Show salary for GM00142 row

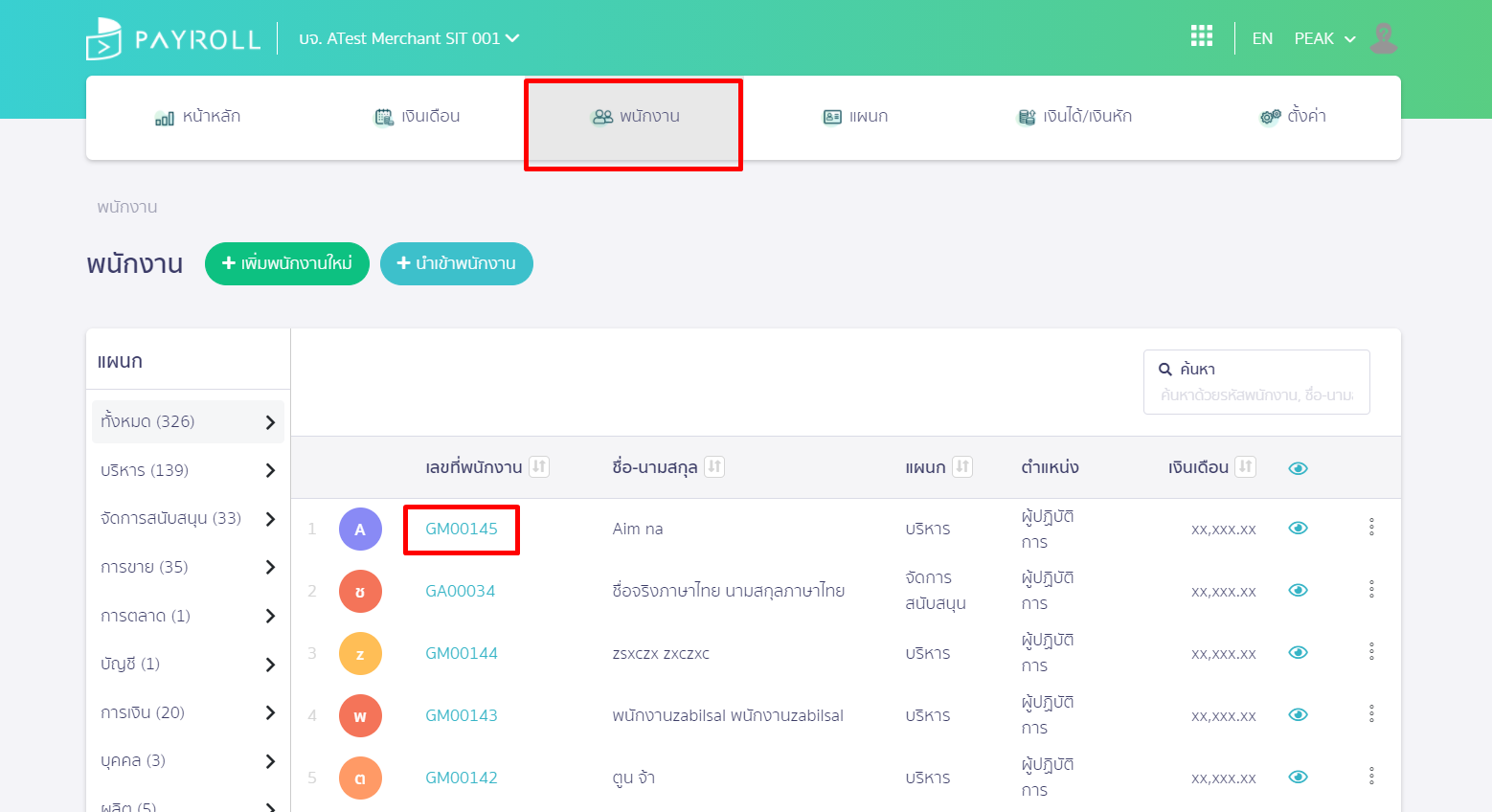(x=1299, y=777)
